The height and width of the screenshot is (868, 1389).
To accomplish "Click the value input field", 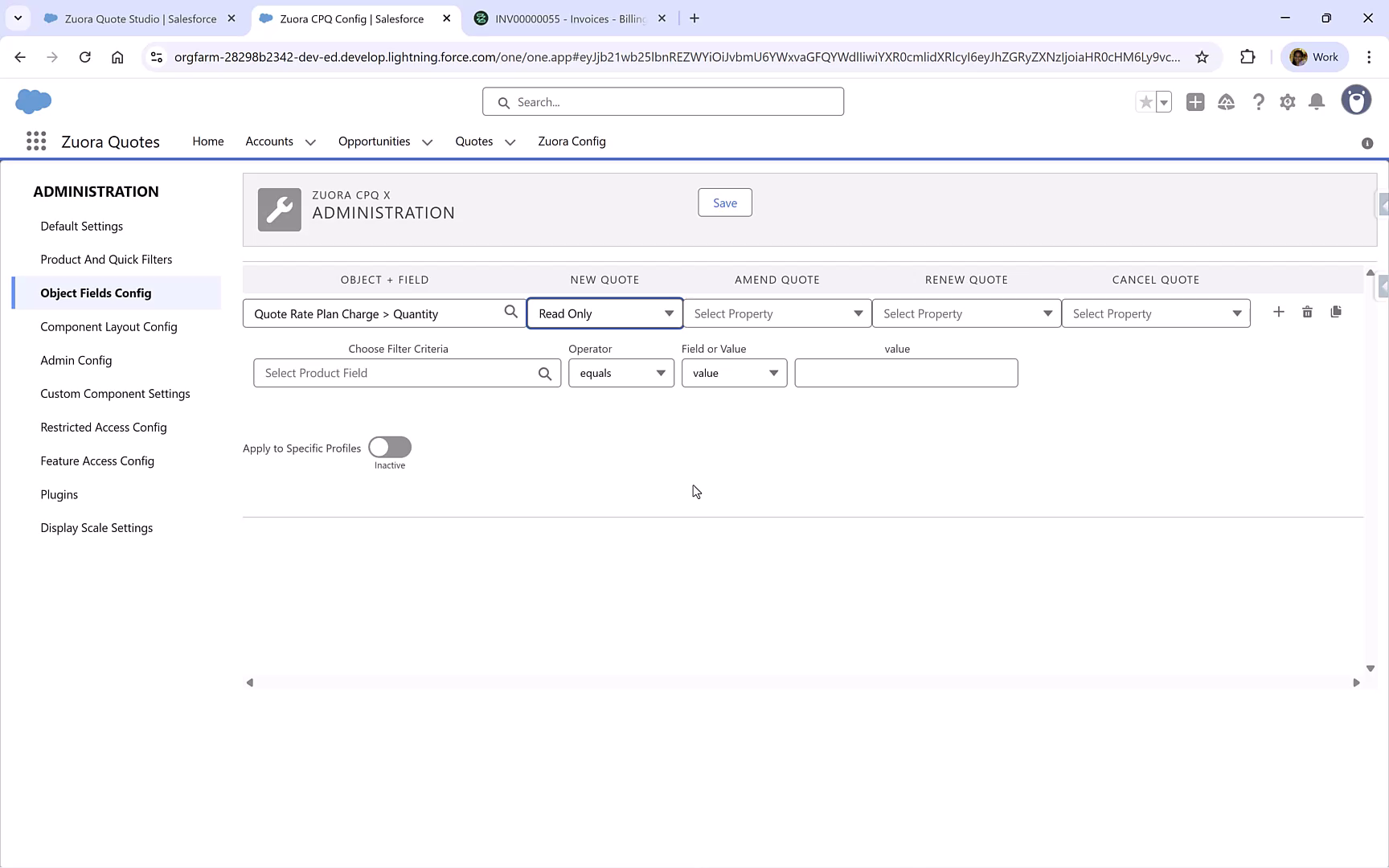I will 905,372.
